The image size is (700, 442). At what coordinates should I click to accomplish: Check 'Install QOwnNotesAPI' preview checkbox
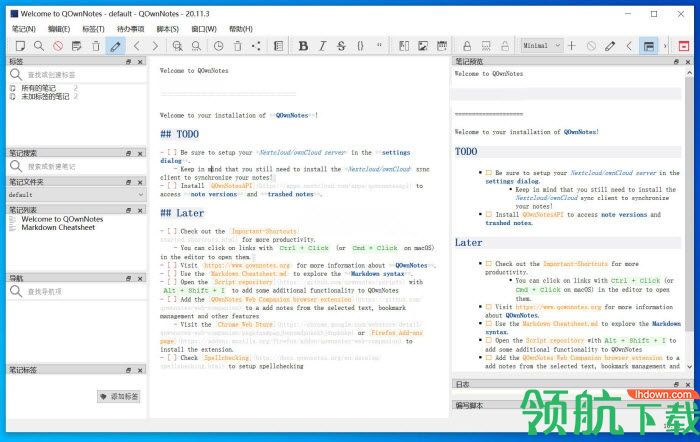[489, 215]
